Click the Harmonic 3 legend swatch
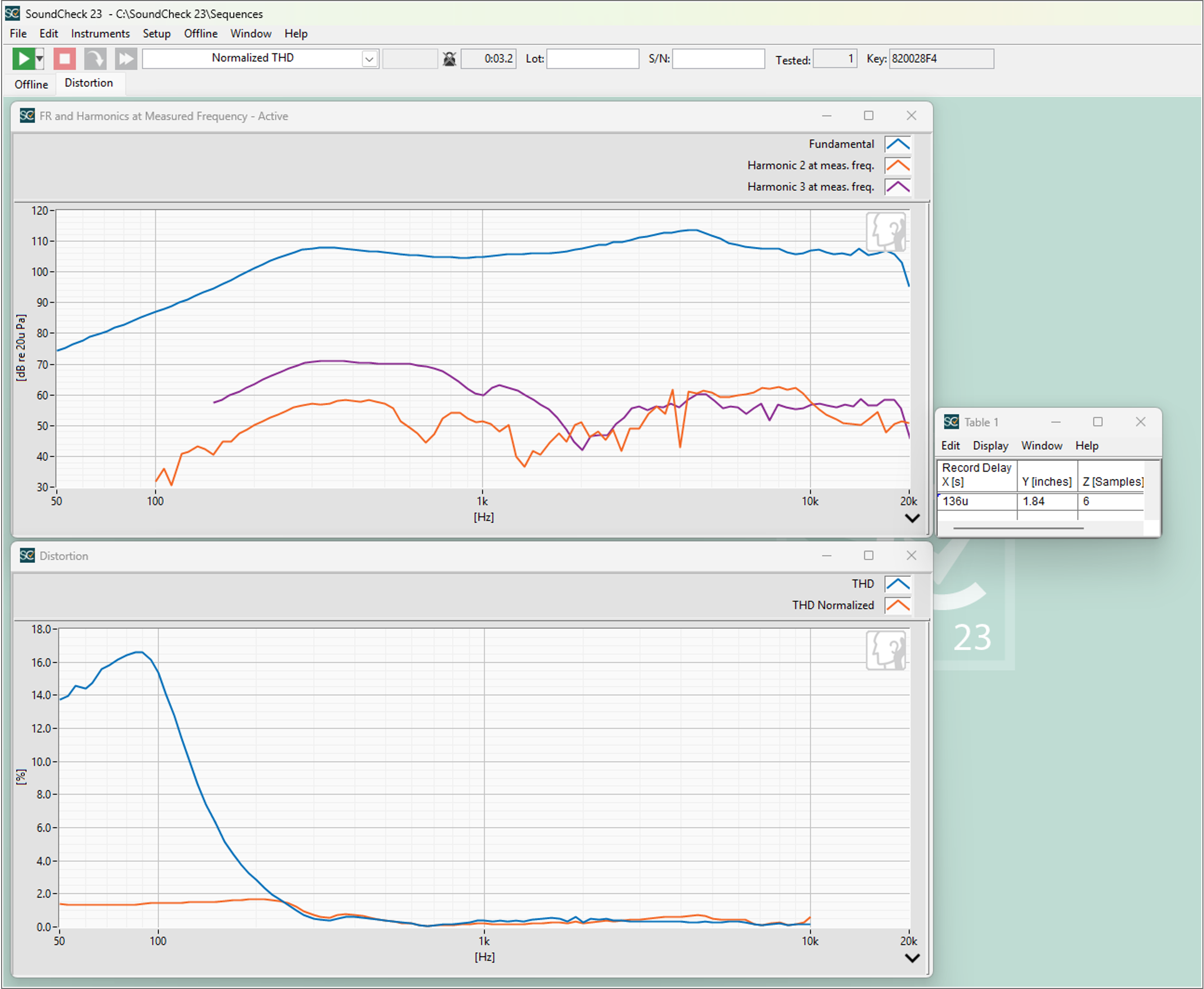Viewport: 1204px width, 989px height. [897, 187]
